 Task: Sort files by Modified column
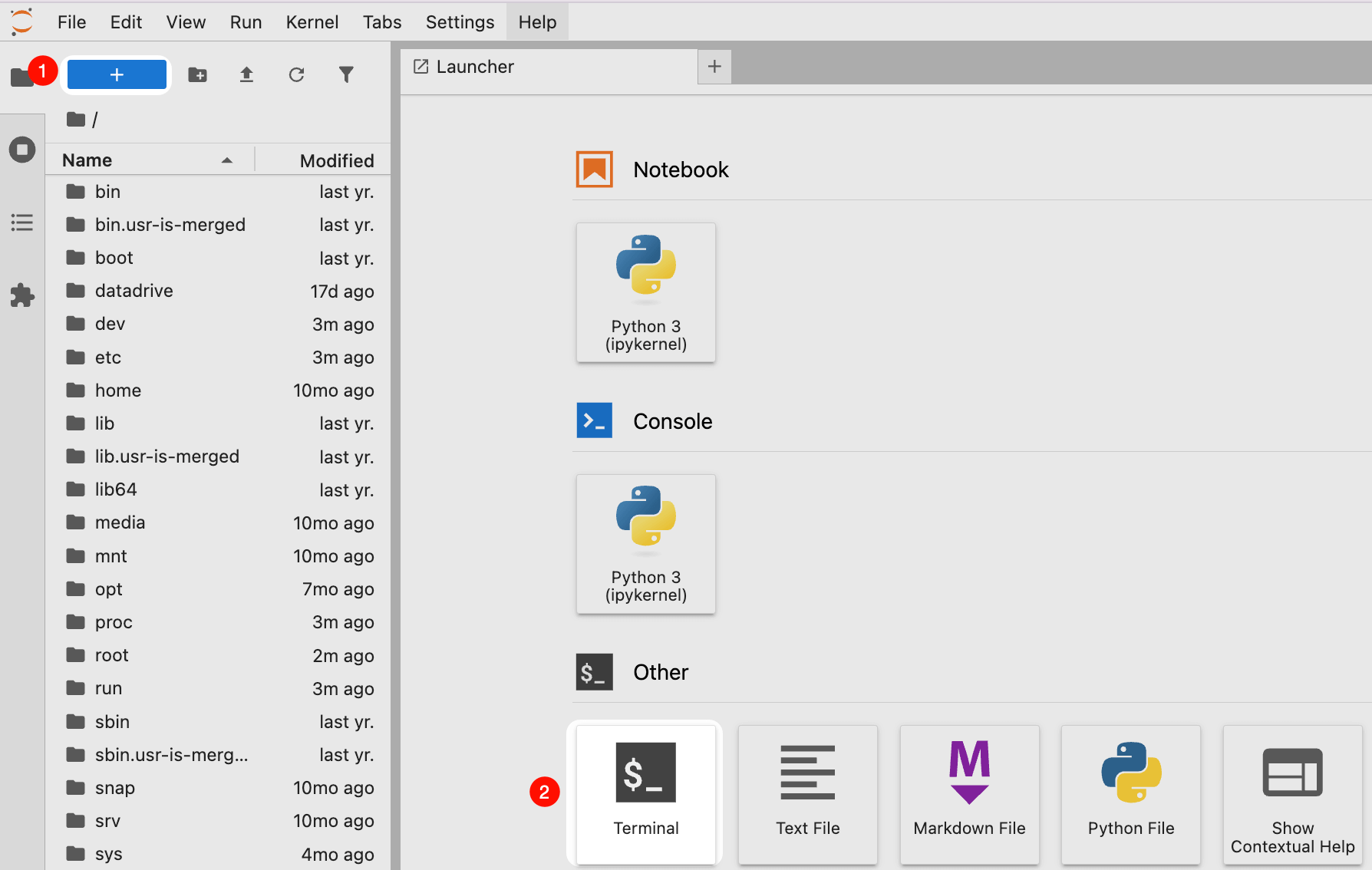click(x=336, y=160)
